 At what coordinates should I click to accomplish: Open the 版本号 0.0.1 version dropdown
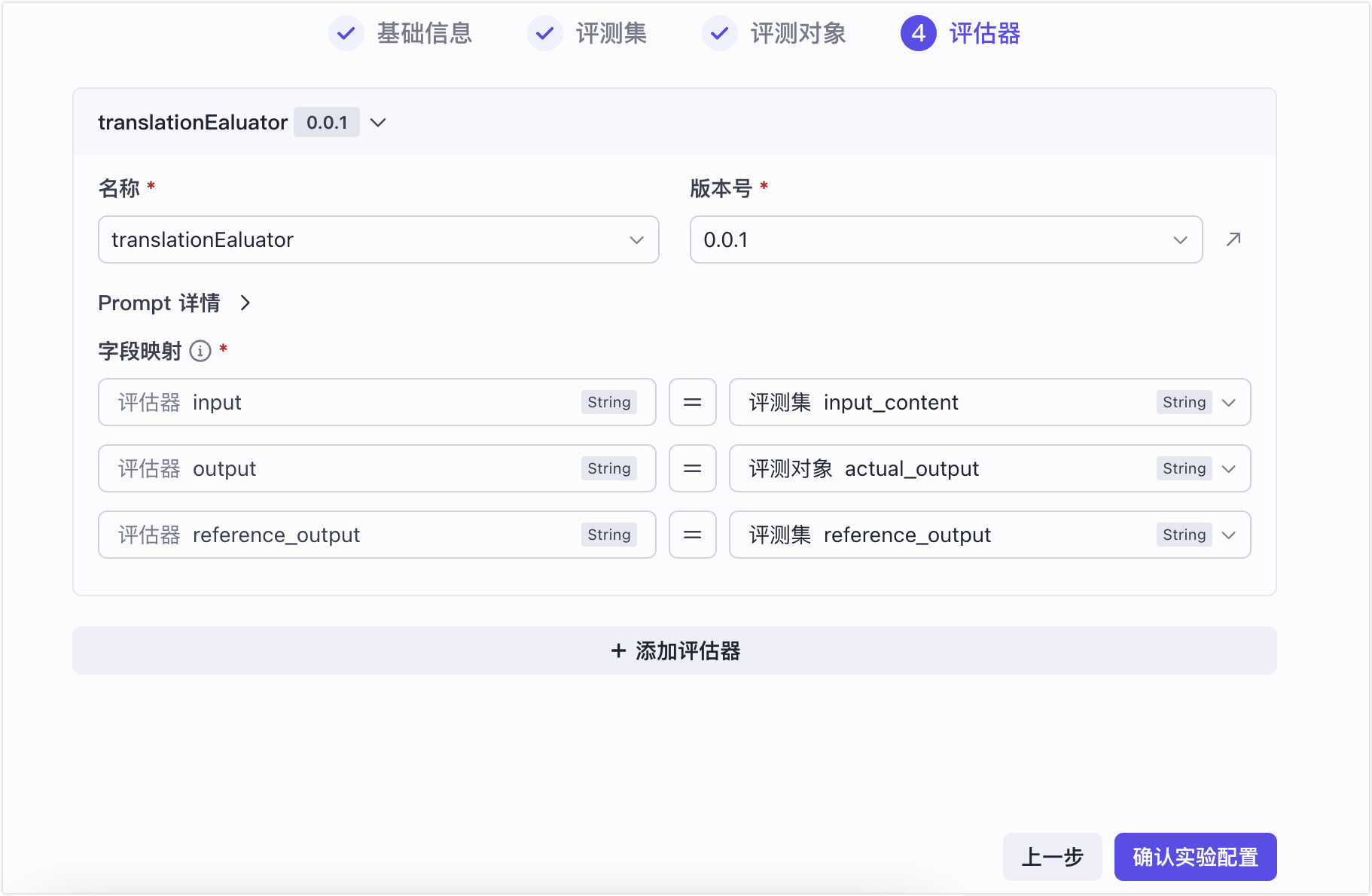[946, 239]
